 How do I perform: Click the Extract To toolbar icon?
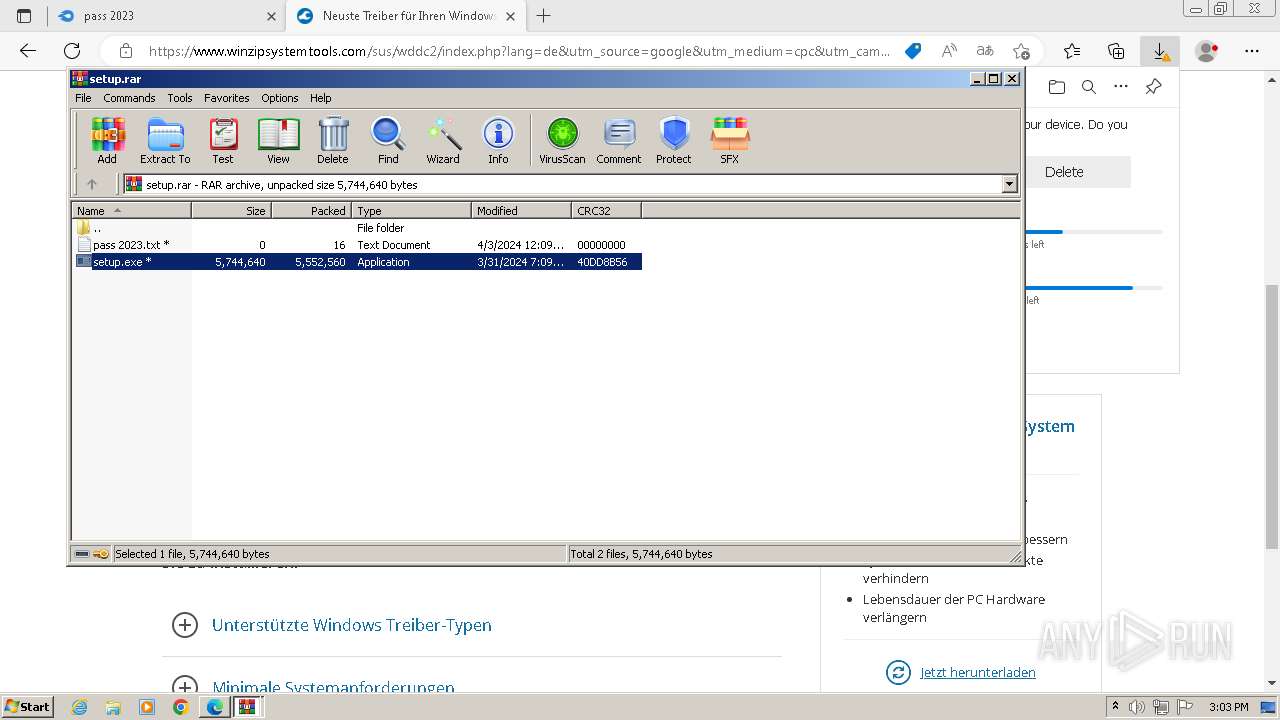165,141
